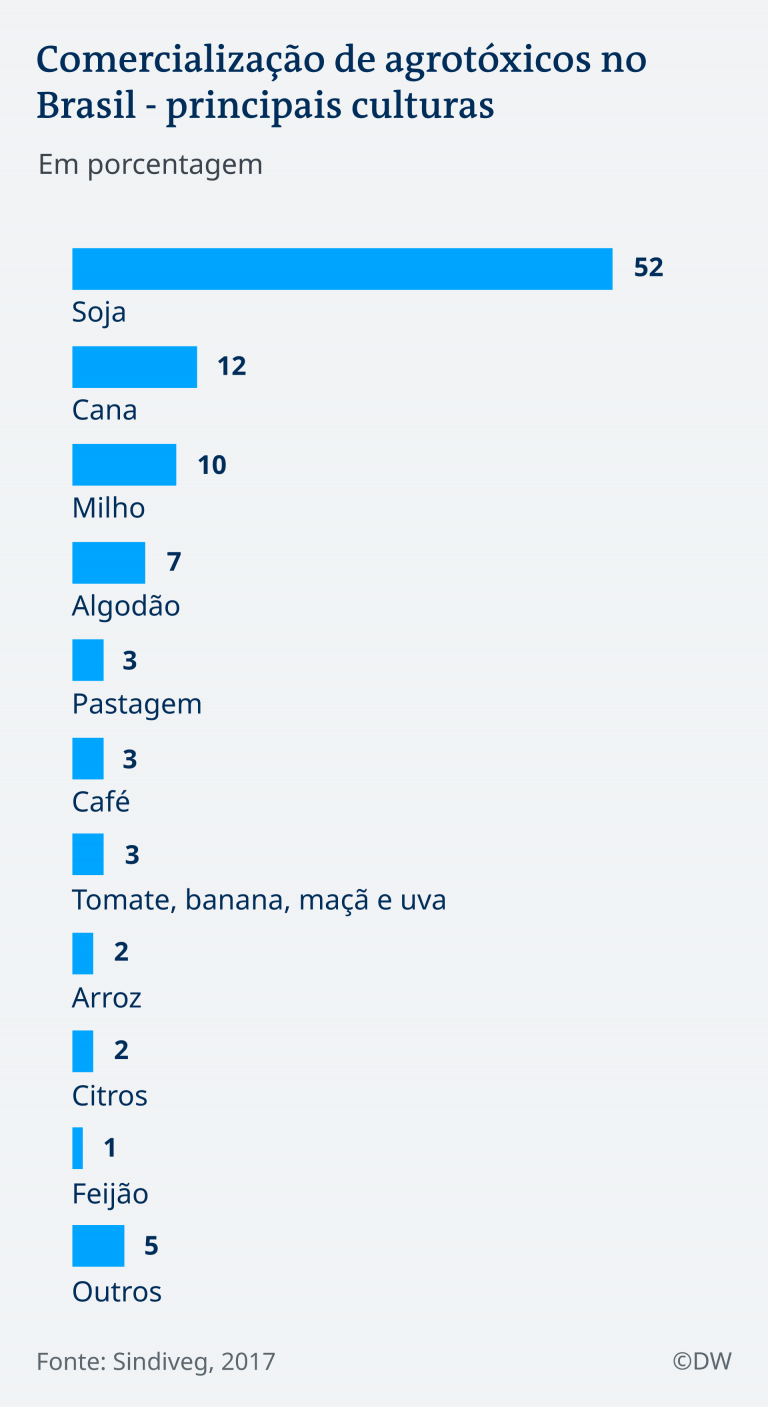This screenshot has height=1407, width=768.
Task: Click the Pastagem bar
Action: [x=88, y=660]
